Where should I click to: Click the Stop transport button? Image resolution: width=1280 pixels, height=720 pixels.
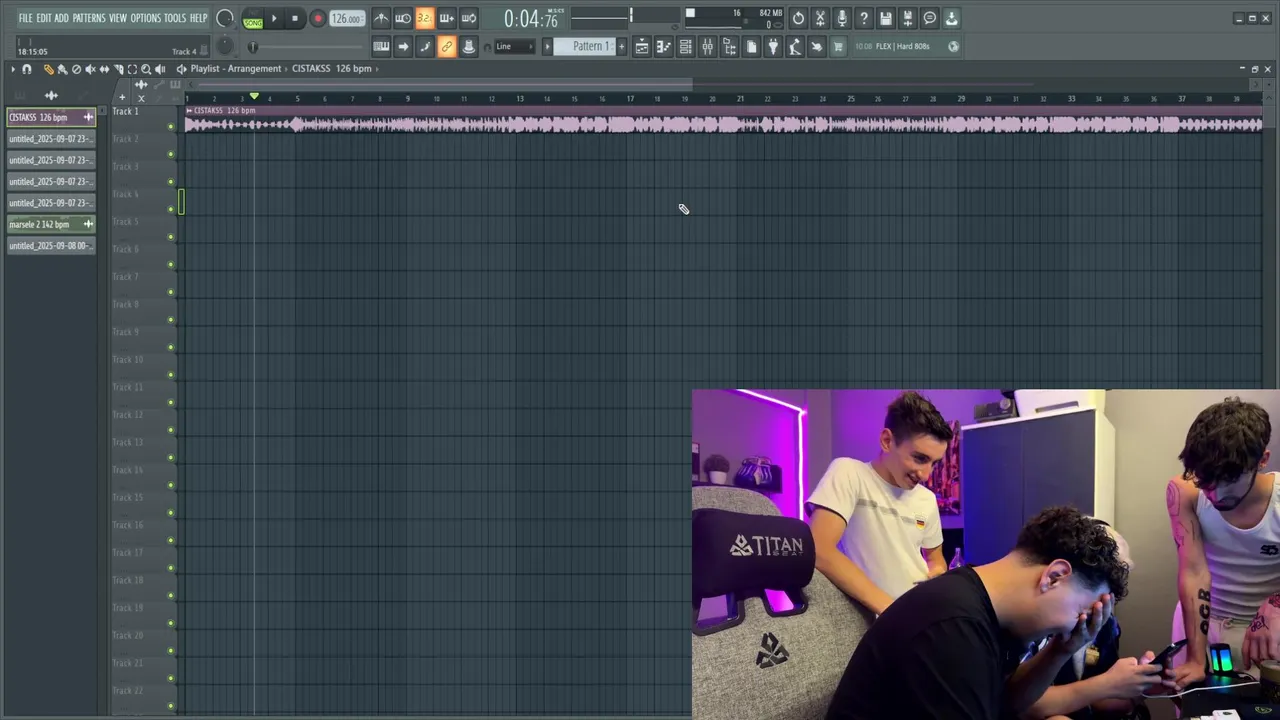[x=294, y=18]
